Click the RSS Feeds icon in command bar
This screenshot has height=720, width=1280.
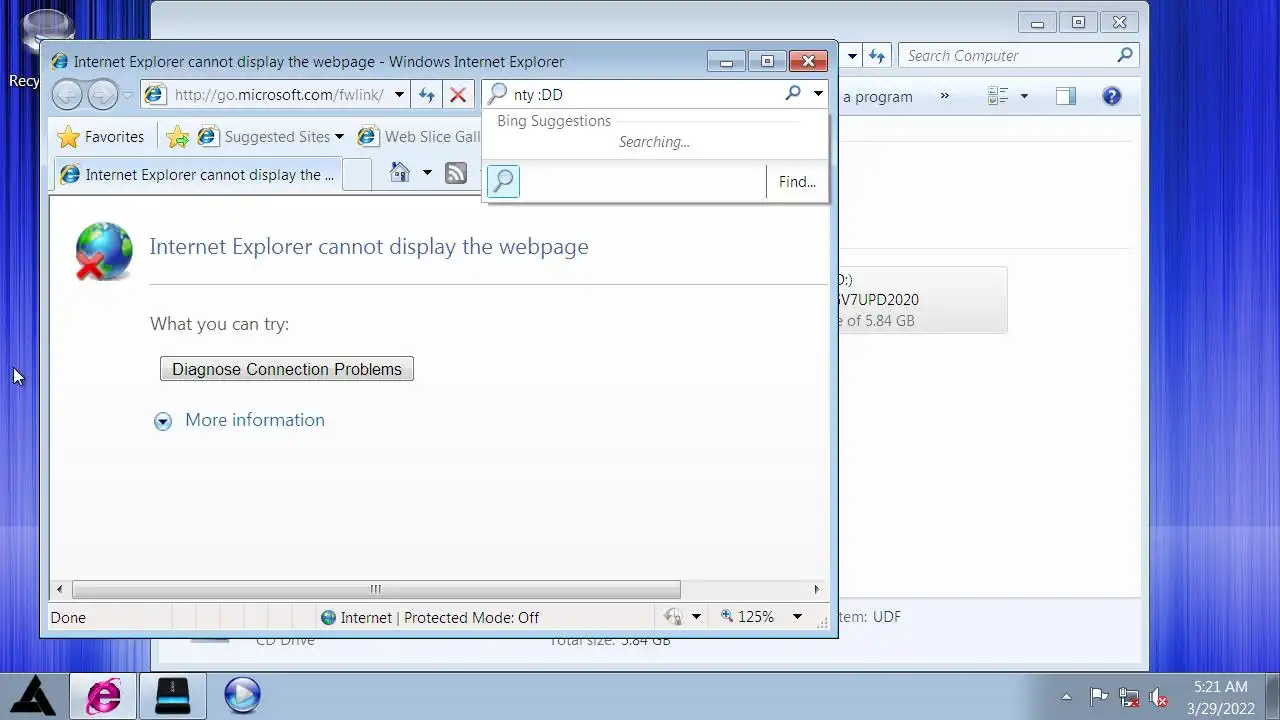click(x=456, y=173)
